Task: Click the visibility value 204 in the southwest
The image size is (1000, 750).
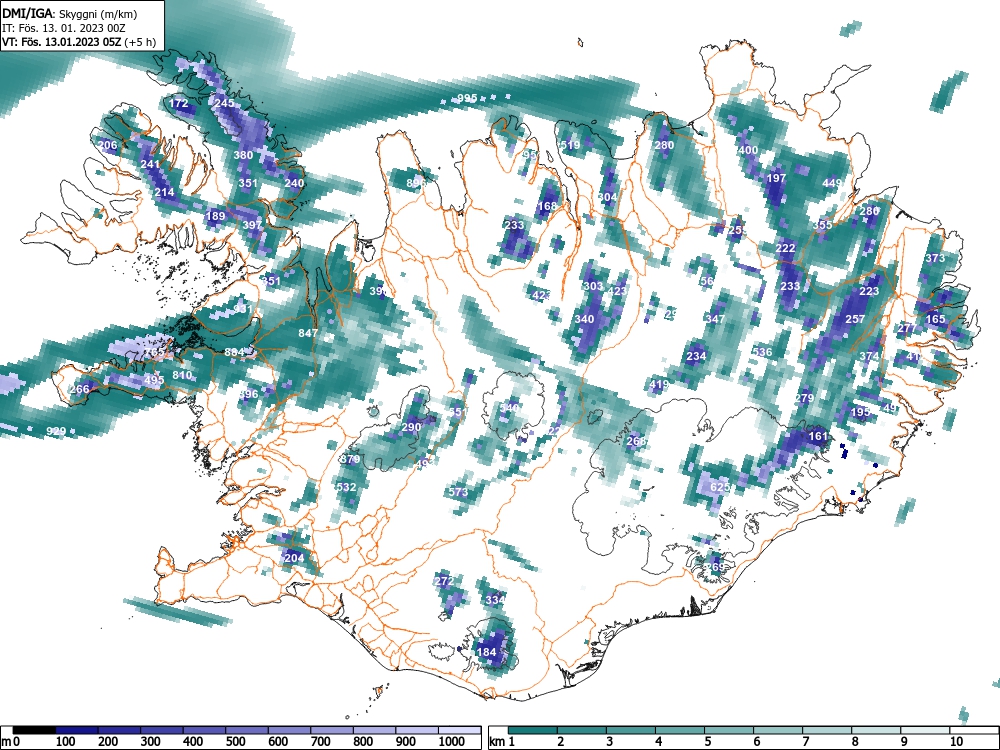Action: (294, 558)
